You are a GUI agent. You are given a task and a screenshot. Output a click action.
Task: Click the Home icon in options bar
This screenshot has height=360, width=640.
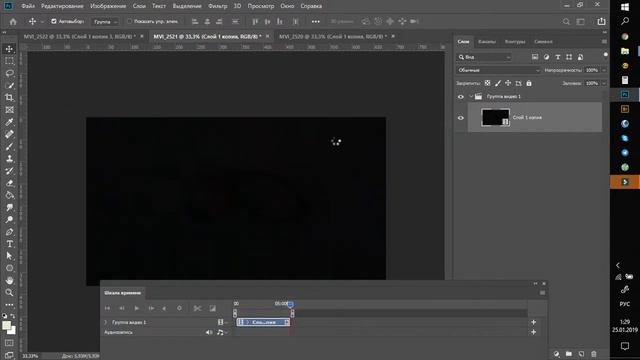click(x=13, y=22)
